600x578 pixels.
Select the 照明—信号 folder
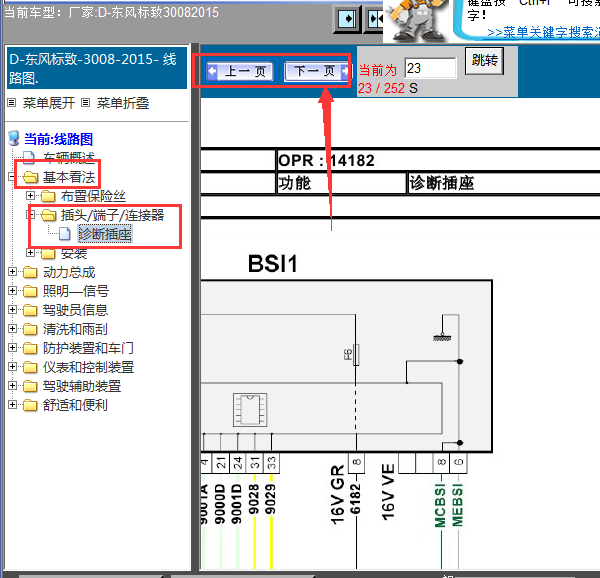click(x=76, y=291)
